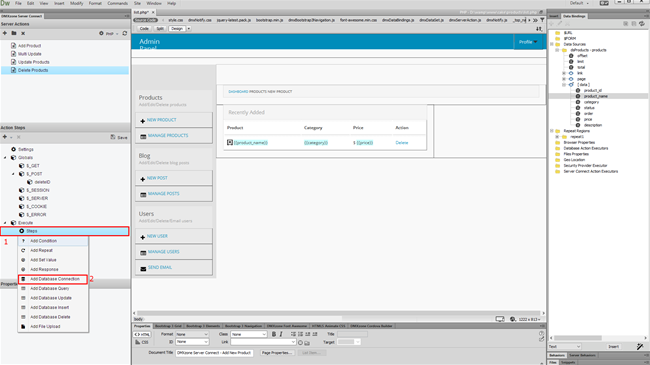Click the Italic formatting icon
Screen dimensions: 650x365
click(281, 334)
